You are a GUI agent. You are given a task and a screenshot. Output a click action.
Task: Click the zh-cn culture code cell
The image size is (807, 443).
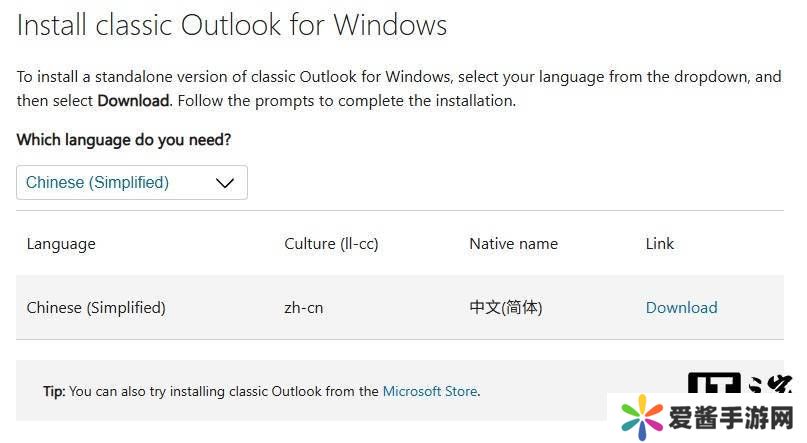click(x=304, y=307)
